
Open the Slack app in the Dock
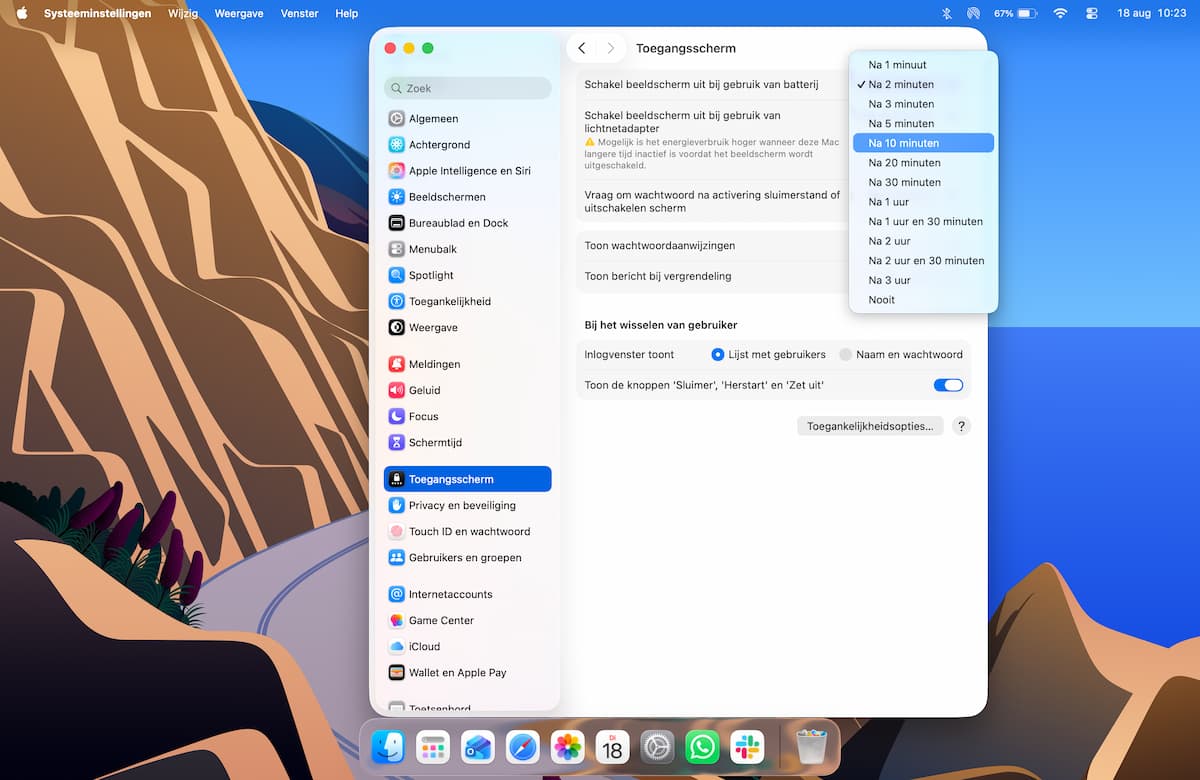[x=747, y=747]
